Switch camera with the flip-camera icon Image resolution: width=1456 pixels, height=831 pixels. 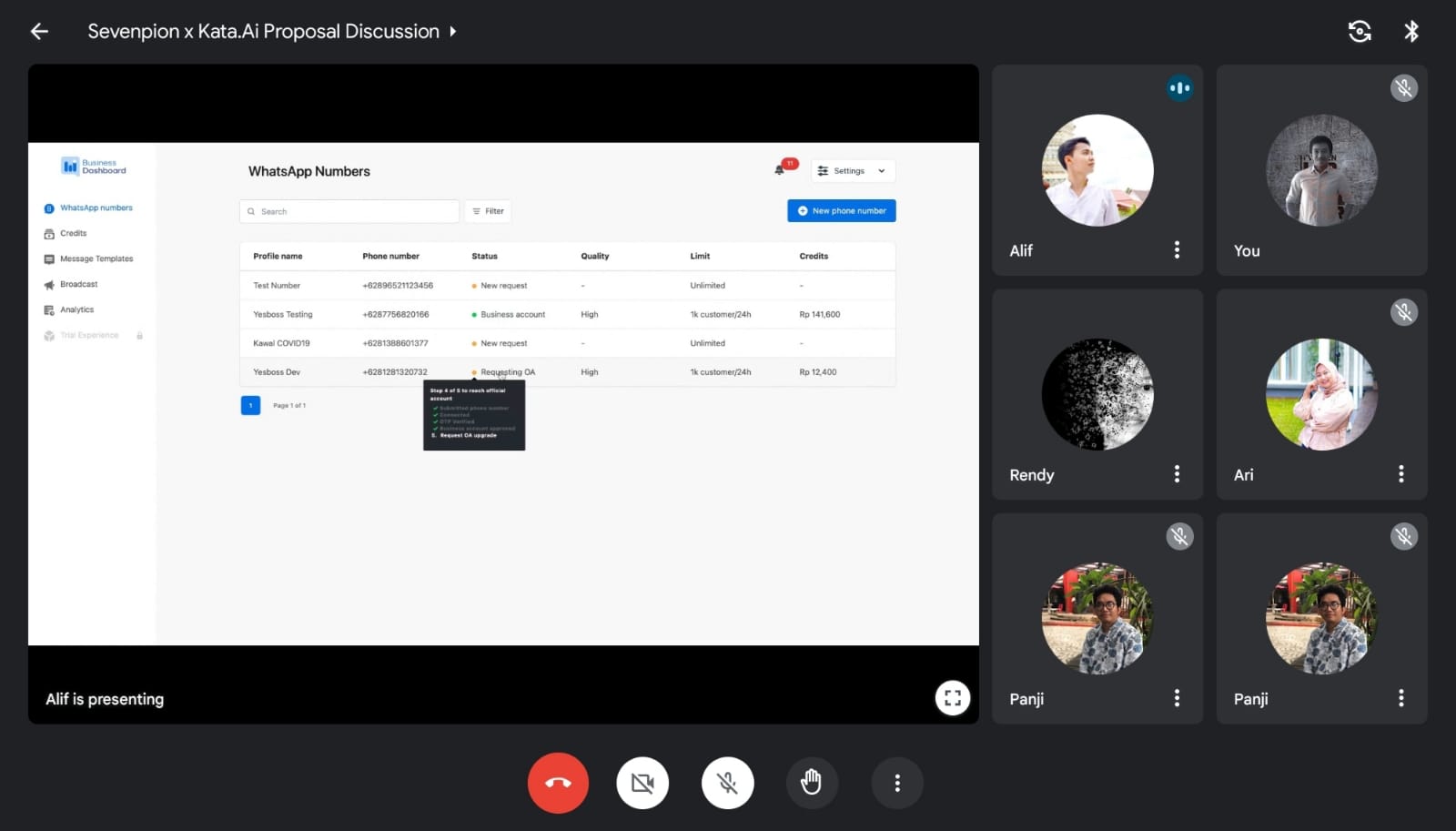coord(1360,31)
